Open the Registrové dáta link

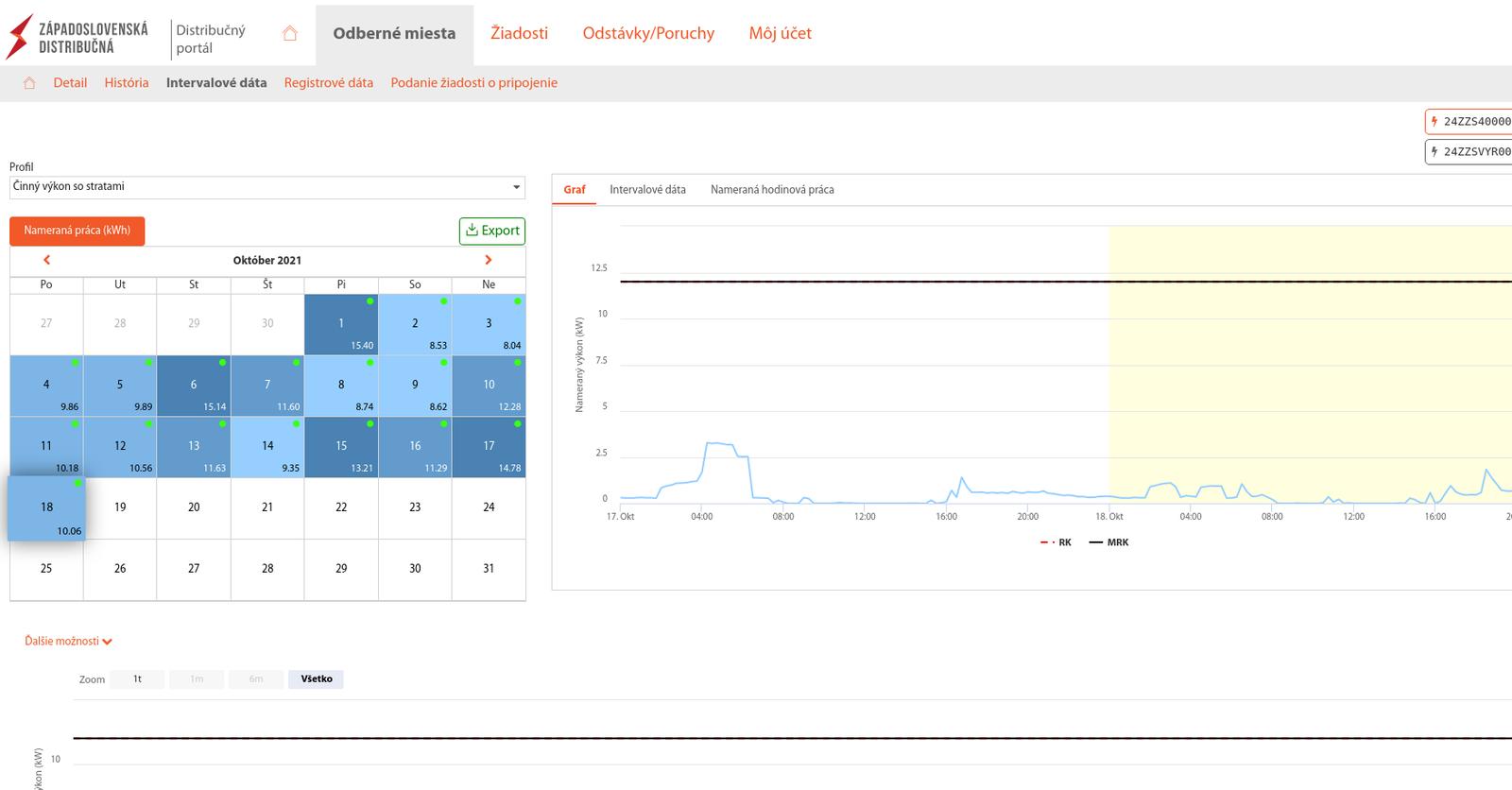pos(328,83)
